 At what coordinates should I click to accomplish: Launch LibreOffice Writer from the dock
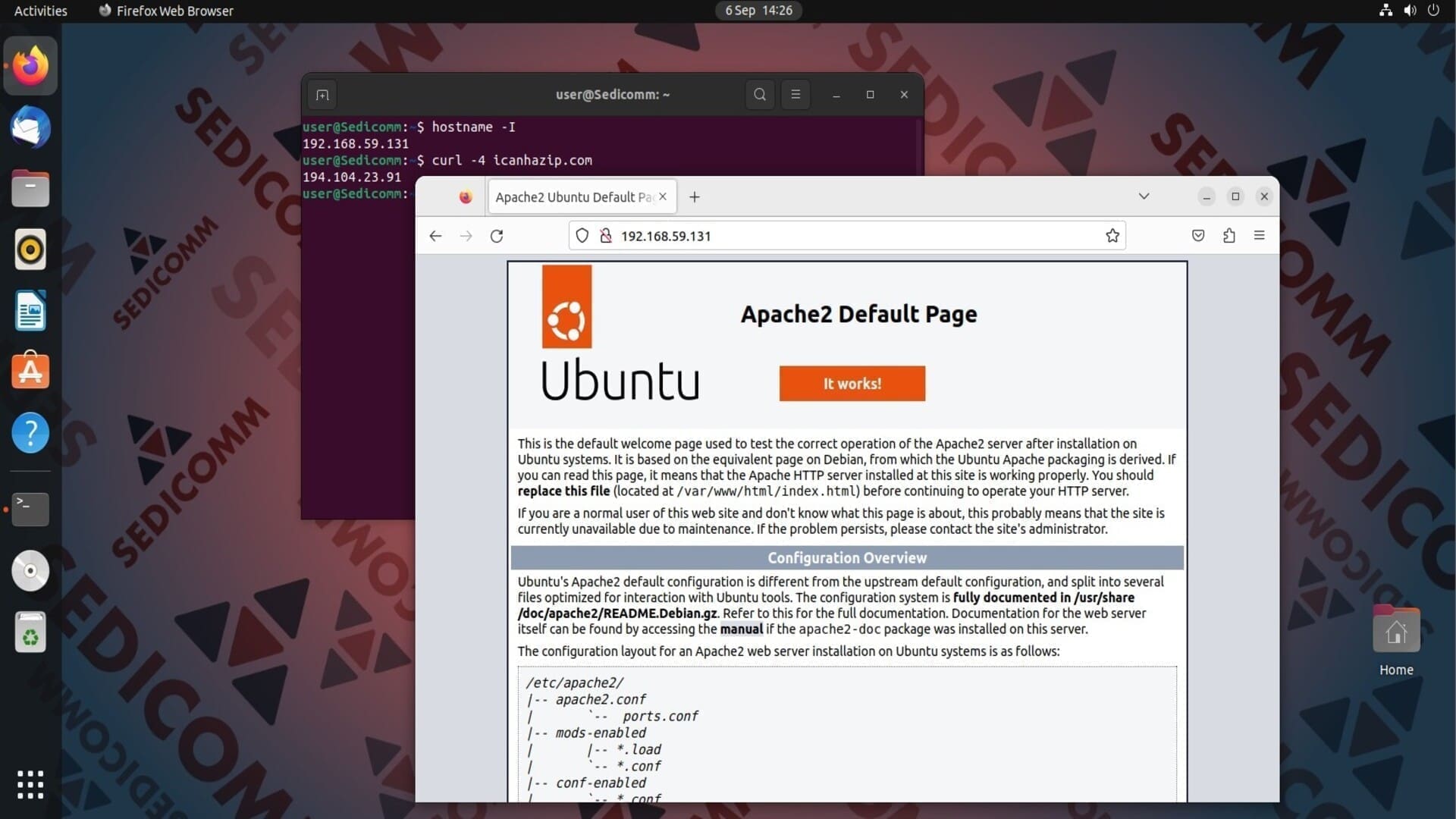30,310
